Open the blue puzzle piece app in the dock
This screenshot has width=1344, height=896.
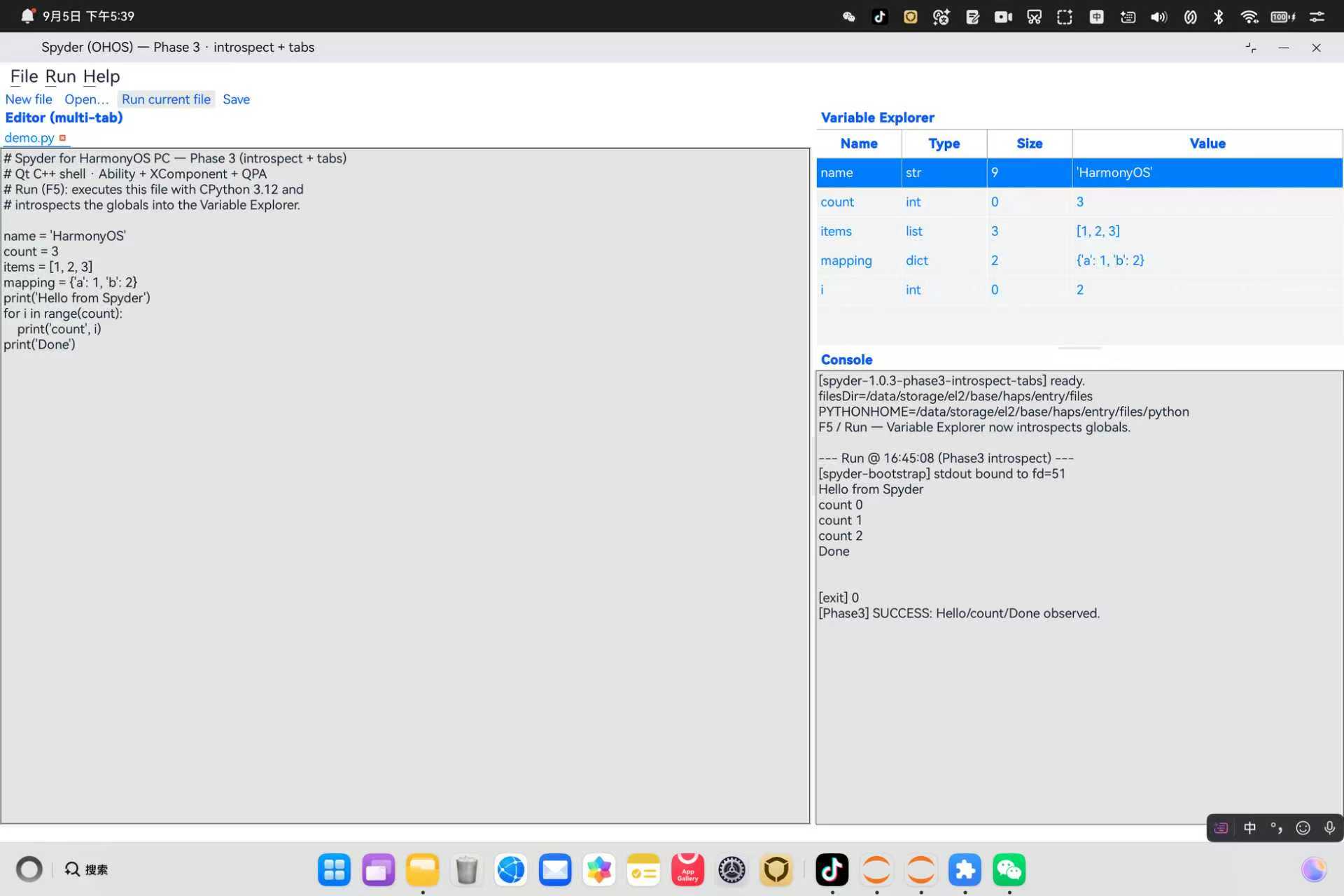pyautogui.click(x=965, y=870)
